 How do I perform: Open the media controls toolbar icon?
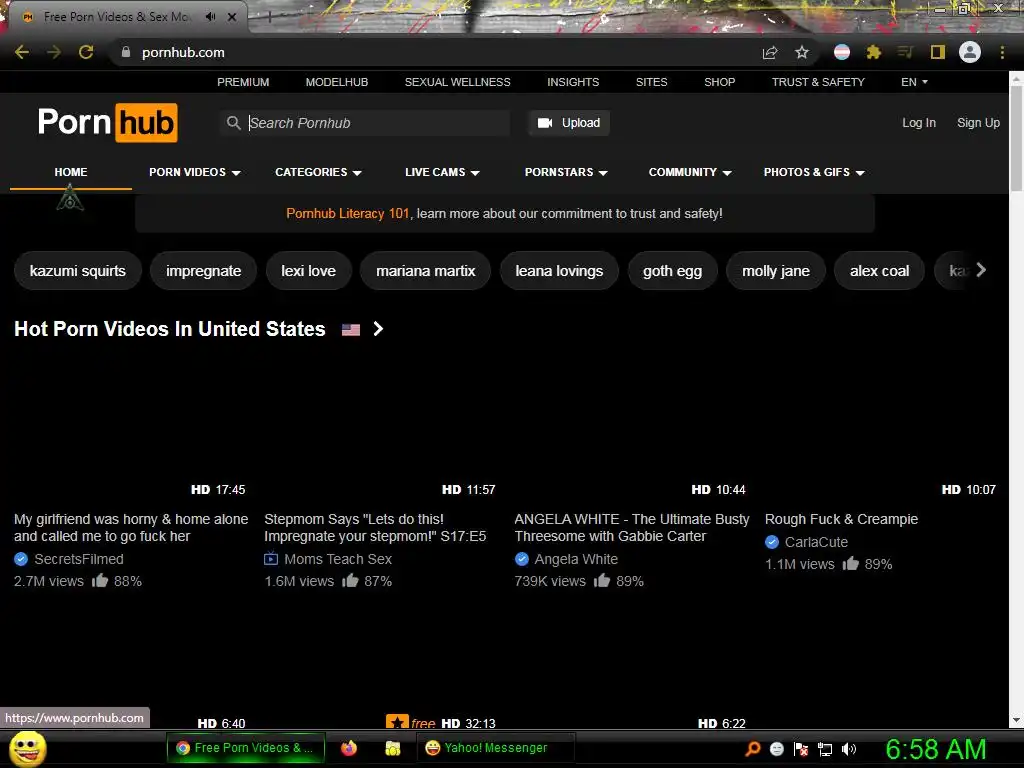(905, 52)
